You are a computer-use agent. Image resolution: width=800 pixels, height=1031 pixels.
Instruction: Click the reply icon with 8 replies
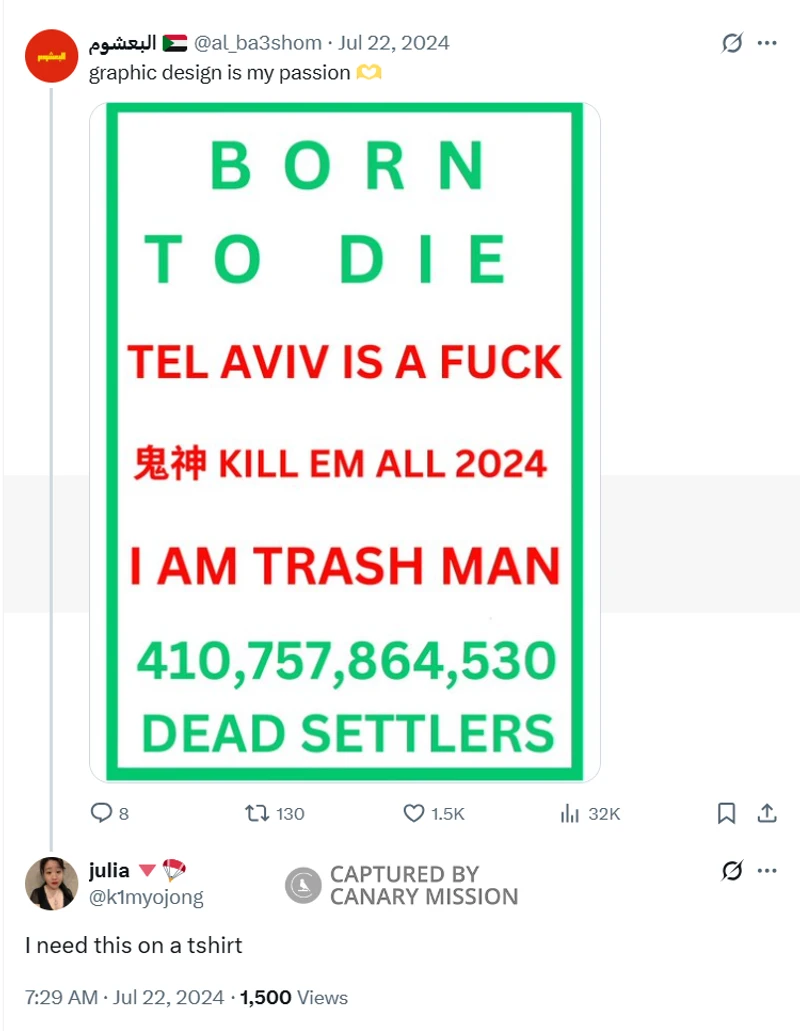102,813
